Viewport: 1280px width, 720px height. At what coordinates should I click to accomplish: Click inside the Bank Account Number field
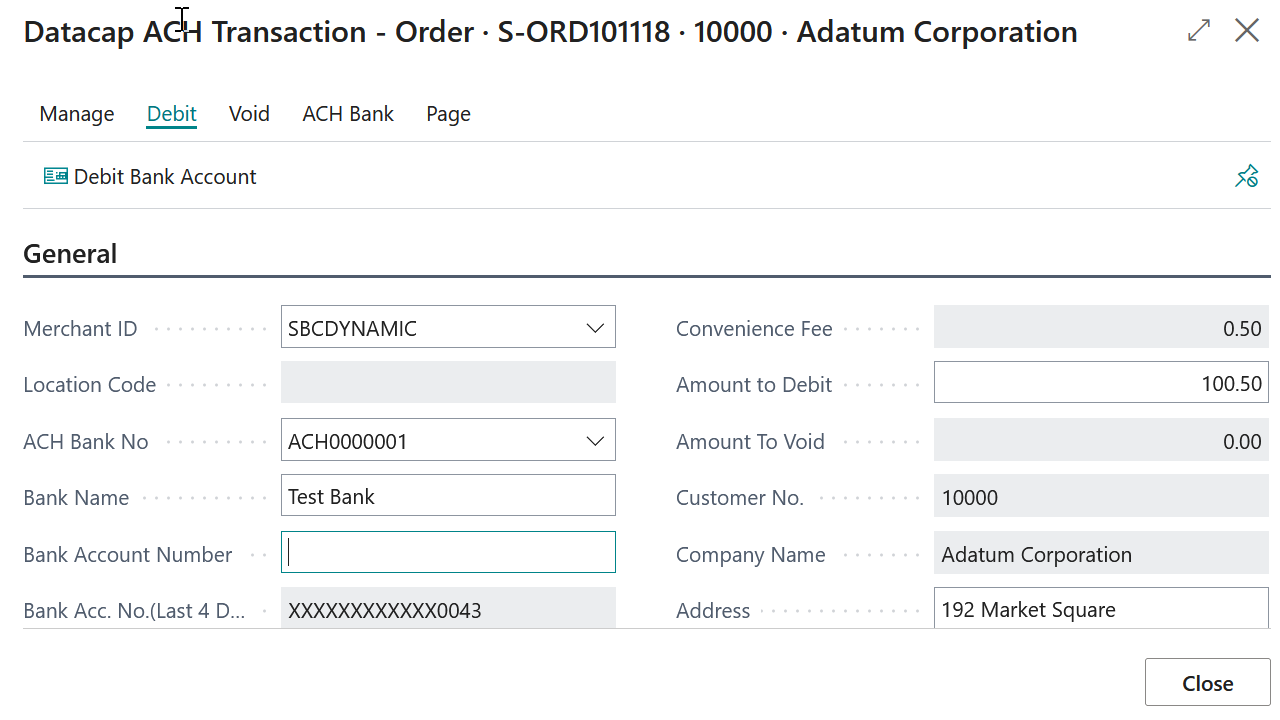tap(448, 551)
